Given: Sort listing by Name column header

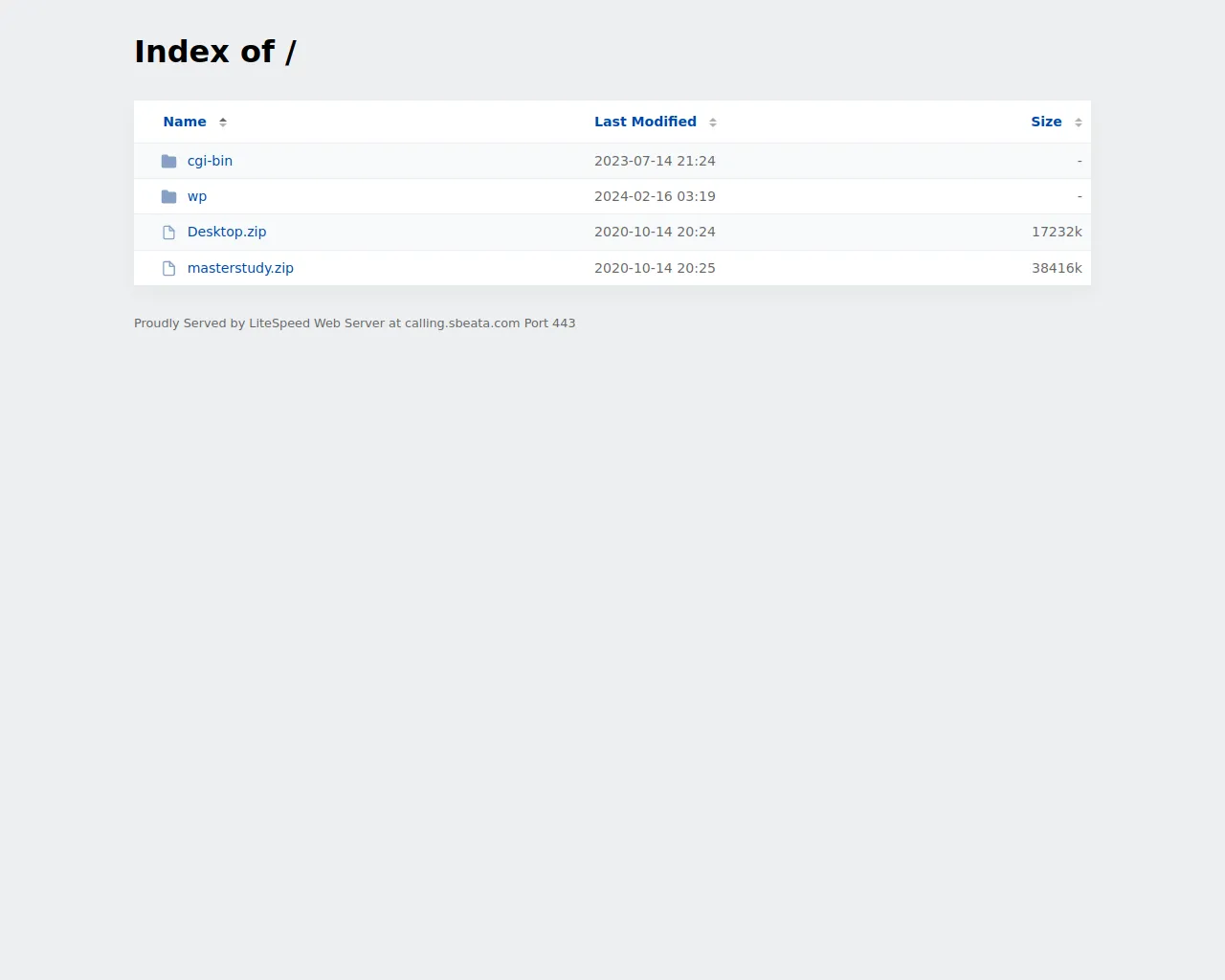Looking at the screenshot, I should pyautogui.click(x=185, y=122).
